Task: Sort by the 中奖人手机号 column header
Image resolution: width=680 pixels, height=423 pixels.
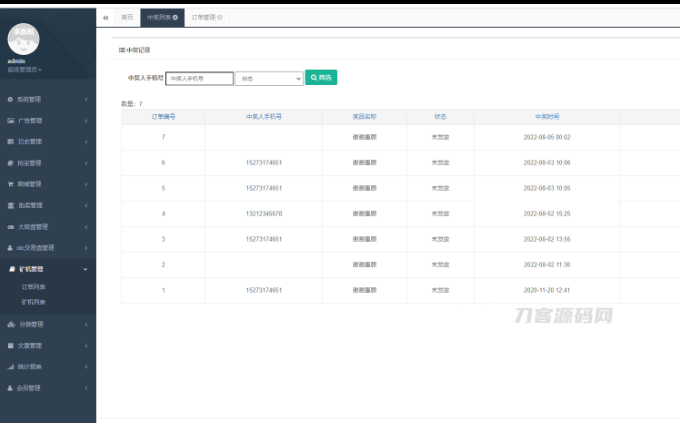Action: click(x=264, y=117)
